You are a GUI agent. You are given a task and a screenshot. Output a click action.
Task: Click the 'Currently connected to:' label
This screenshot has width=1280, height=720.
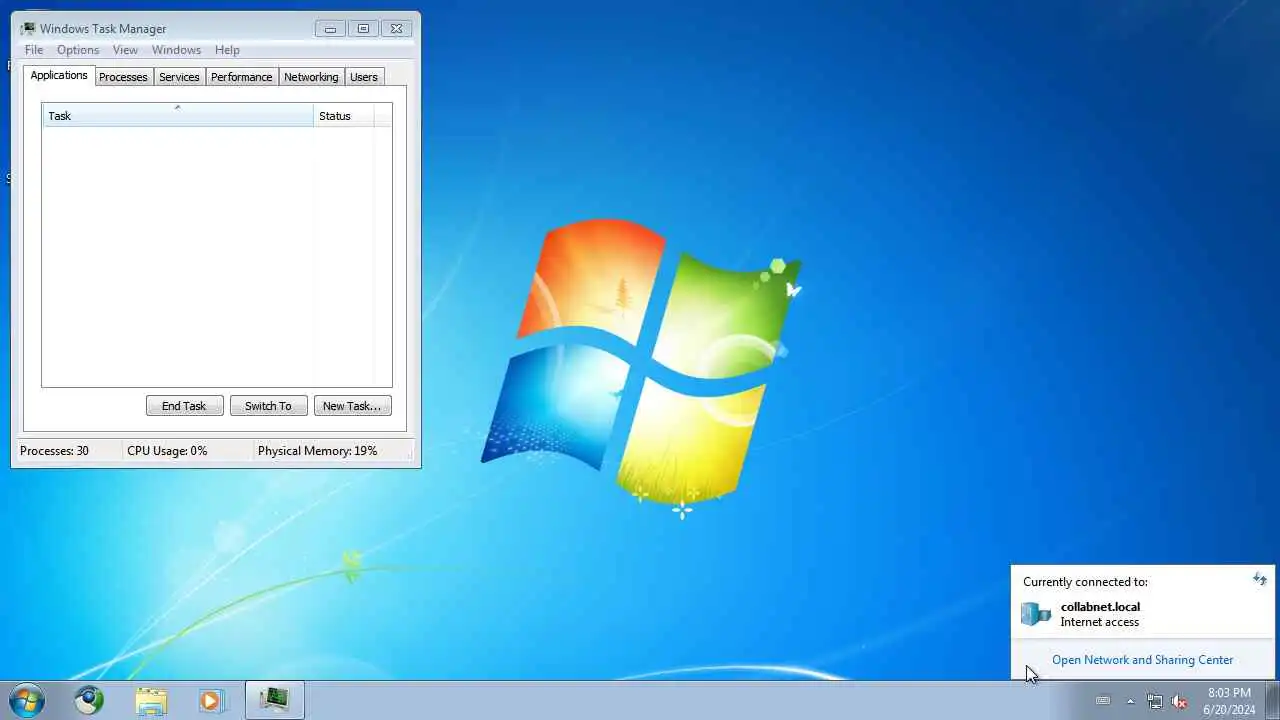tap(1085, 582)
